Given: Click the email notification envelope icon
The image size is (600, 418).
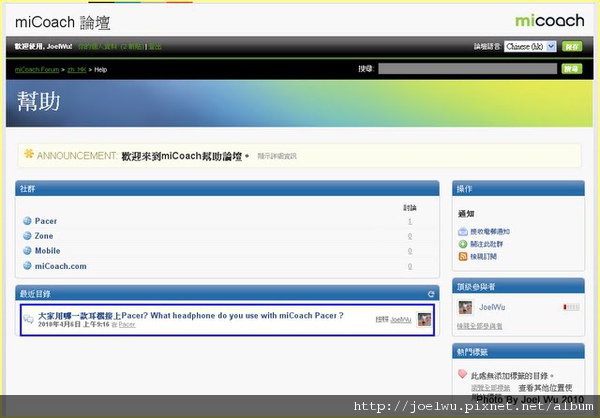Looking at the screenshot, I should click(463, 231).
